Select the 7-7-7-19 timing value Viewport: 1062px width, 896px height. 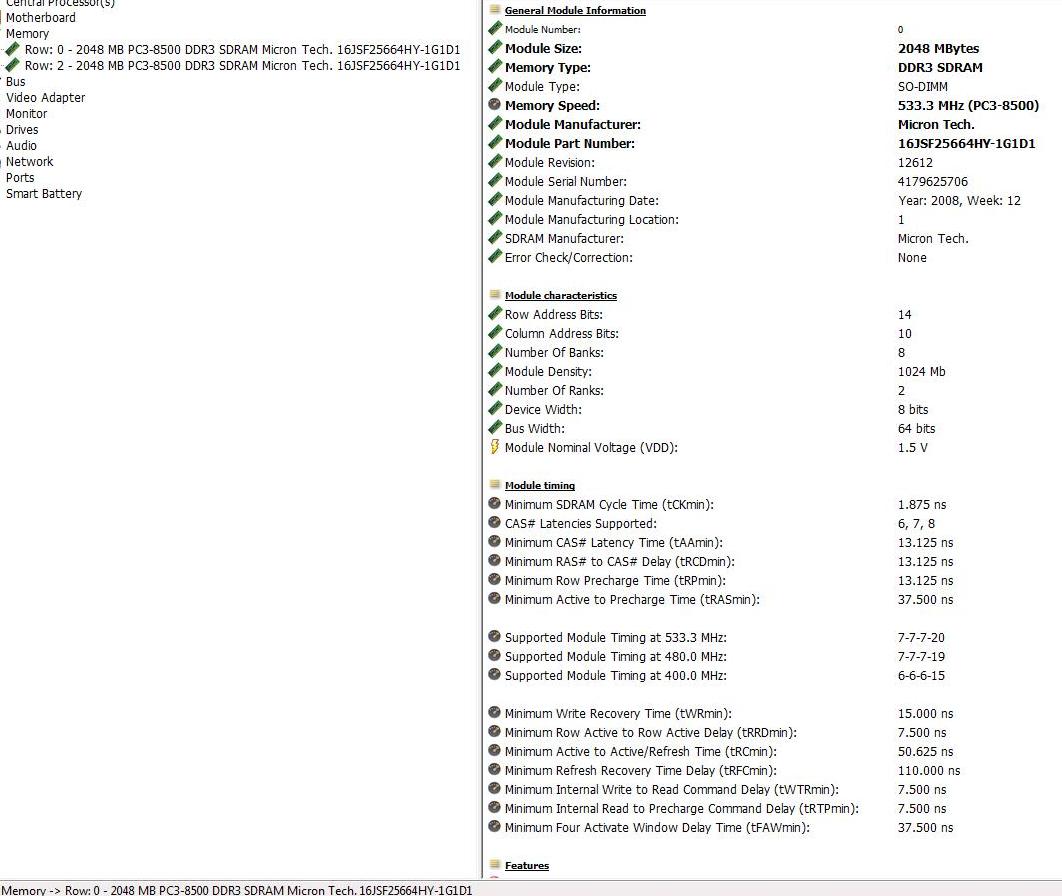pos(921,656)
